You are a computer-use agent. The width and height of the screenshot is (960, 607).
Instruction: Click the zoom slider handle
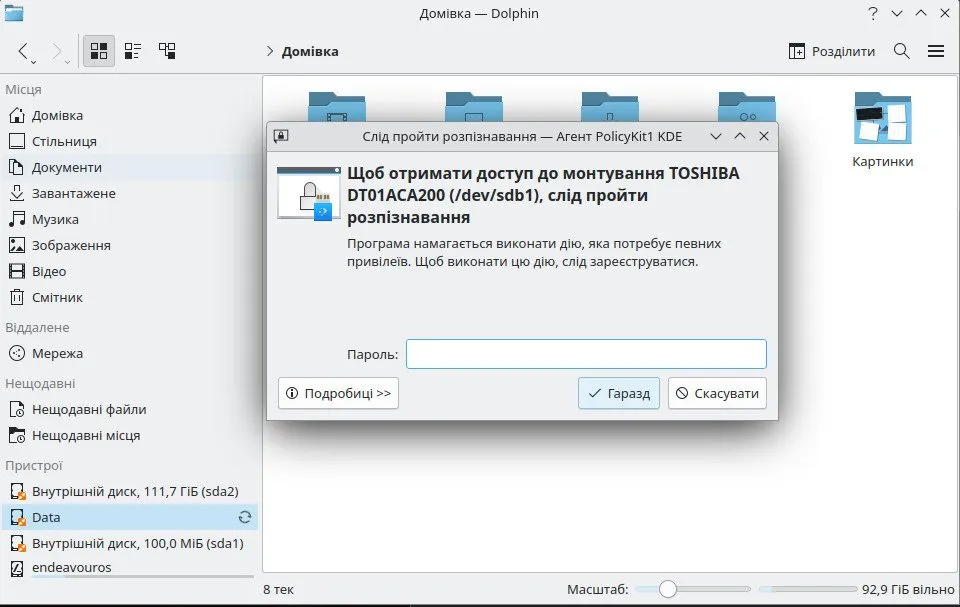point(668,589)
